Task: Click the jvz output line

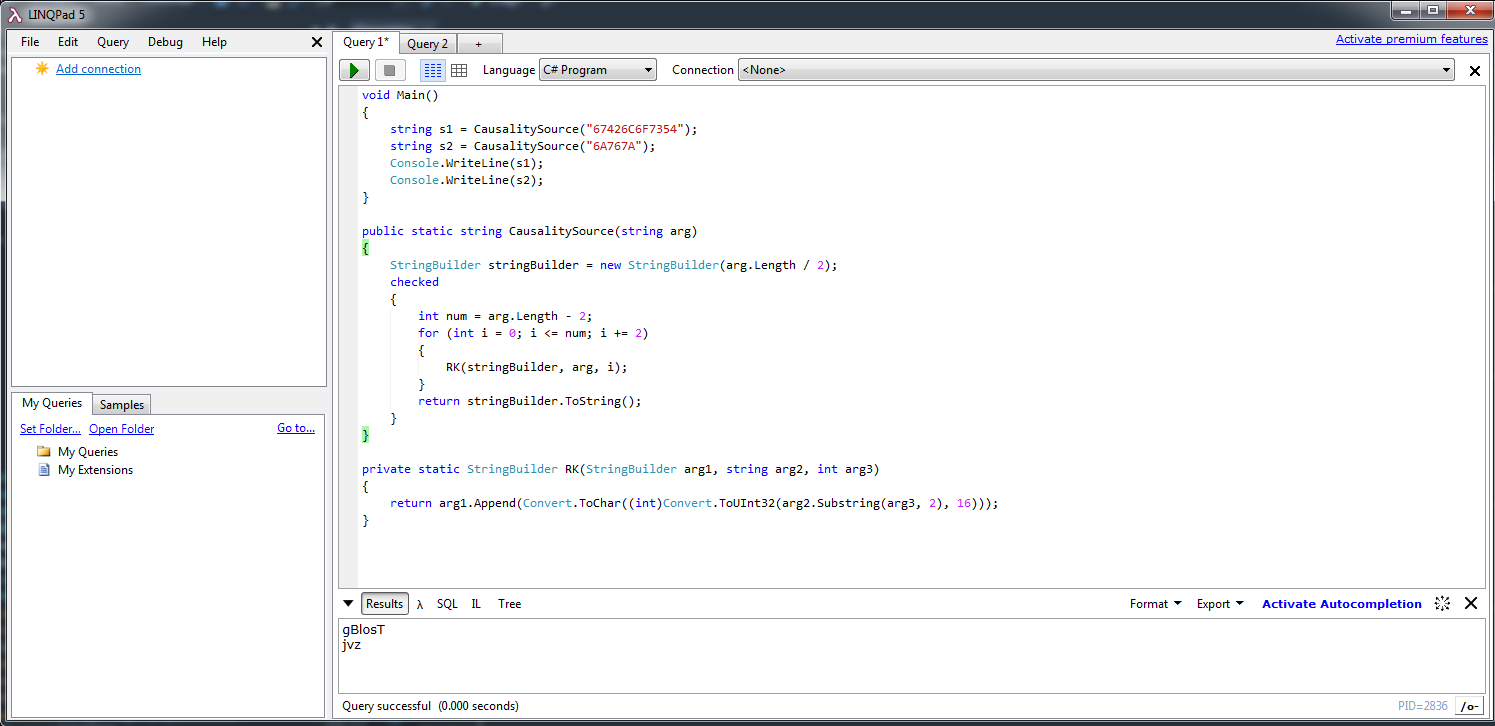Action: tap(351, 645)
